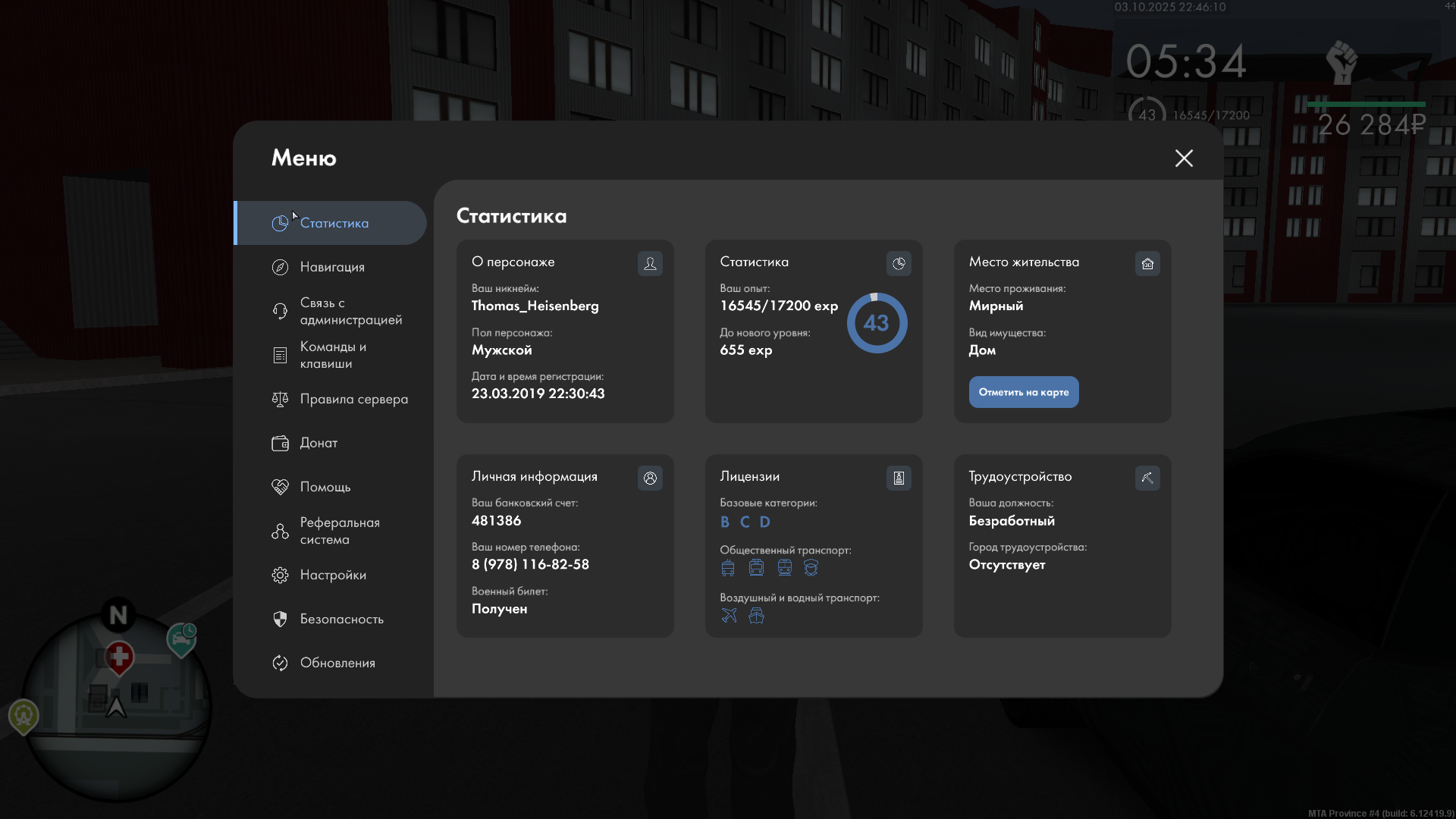Click the profile icon on О персонаже card
Screen dimensions: 1456x819
tap(650, 263)
